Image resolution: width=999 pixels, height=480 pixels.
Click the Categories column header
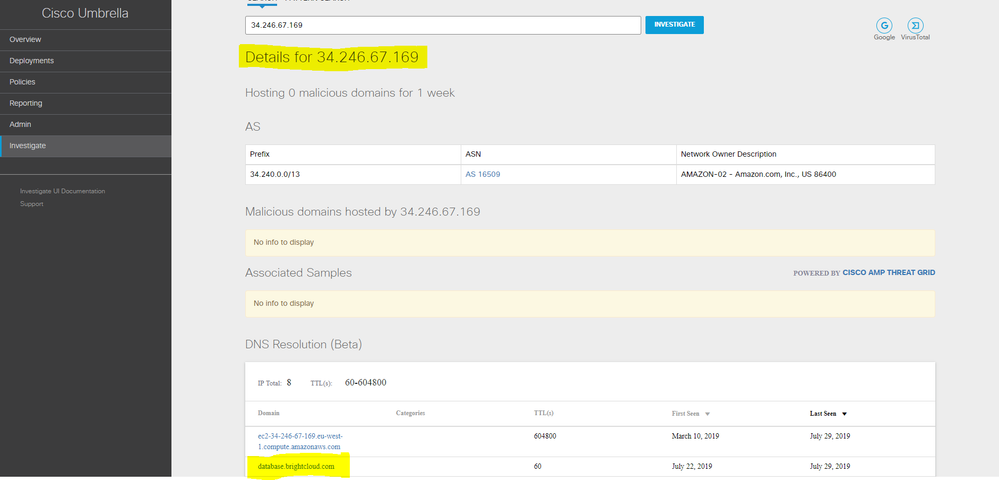click(410, 413)
